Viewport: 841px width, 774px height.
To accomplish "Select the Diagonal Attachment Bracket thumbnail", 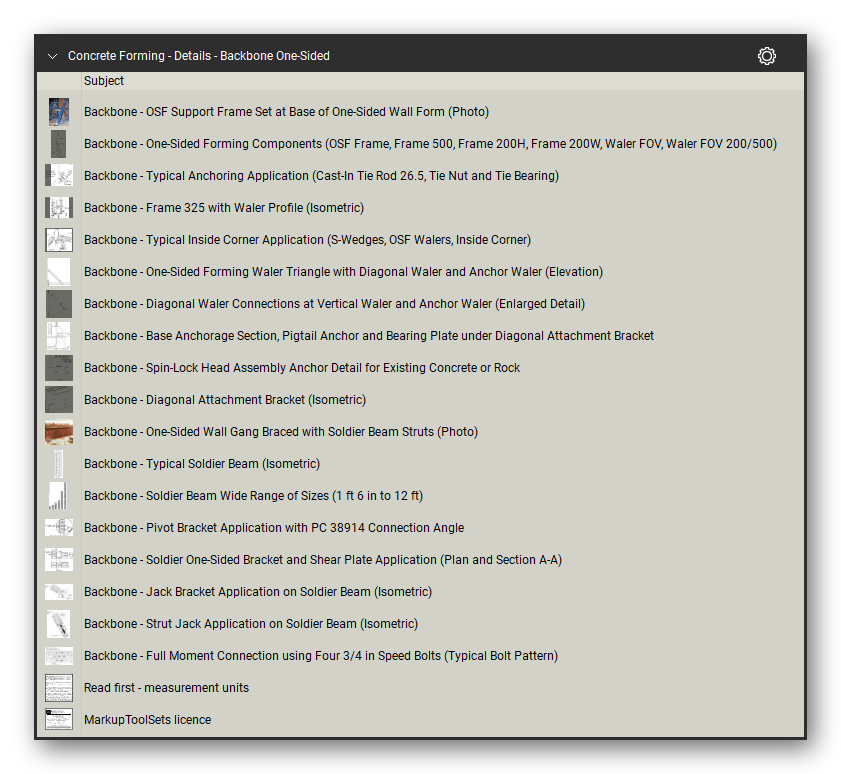I will coord(58,400).
